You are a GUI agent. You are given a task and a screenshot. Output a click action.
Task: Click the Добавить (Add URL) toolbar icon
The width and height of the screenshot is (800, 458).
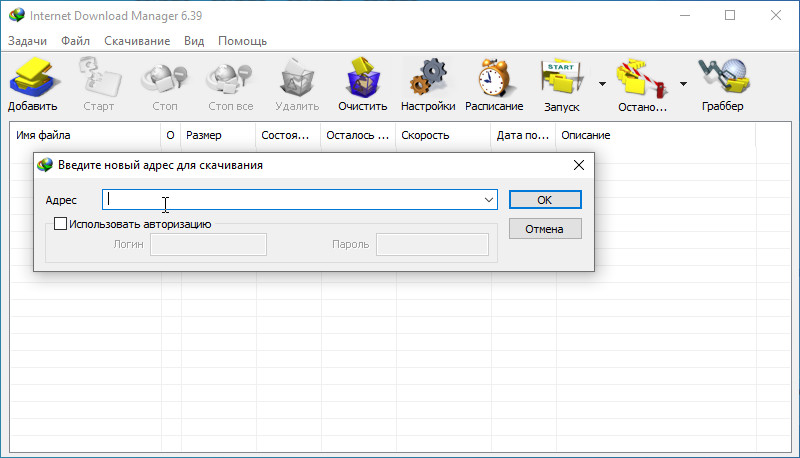pos(32,80)
